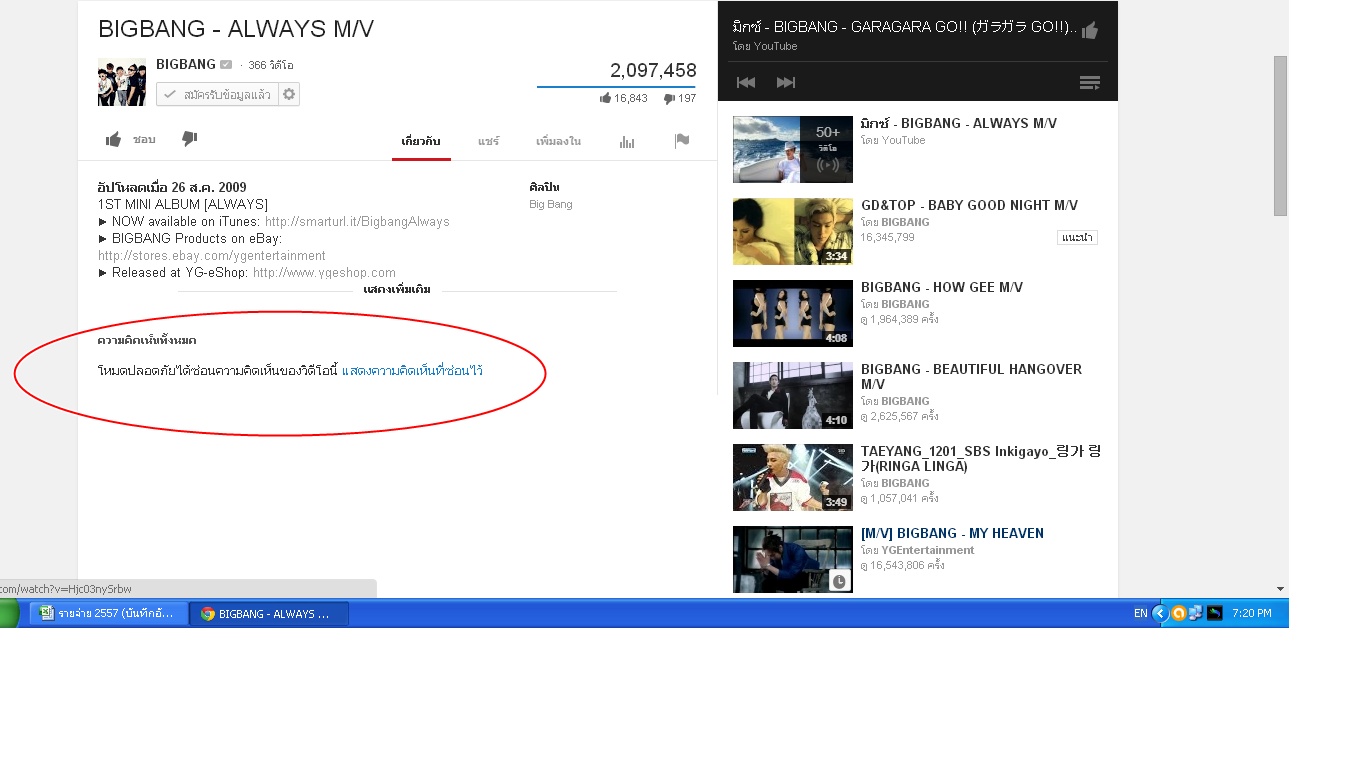
Task: Skip to previous video in mix
Action: 746,82
